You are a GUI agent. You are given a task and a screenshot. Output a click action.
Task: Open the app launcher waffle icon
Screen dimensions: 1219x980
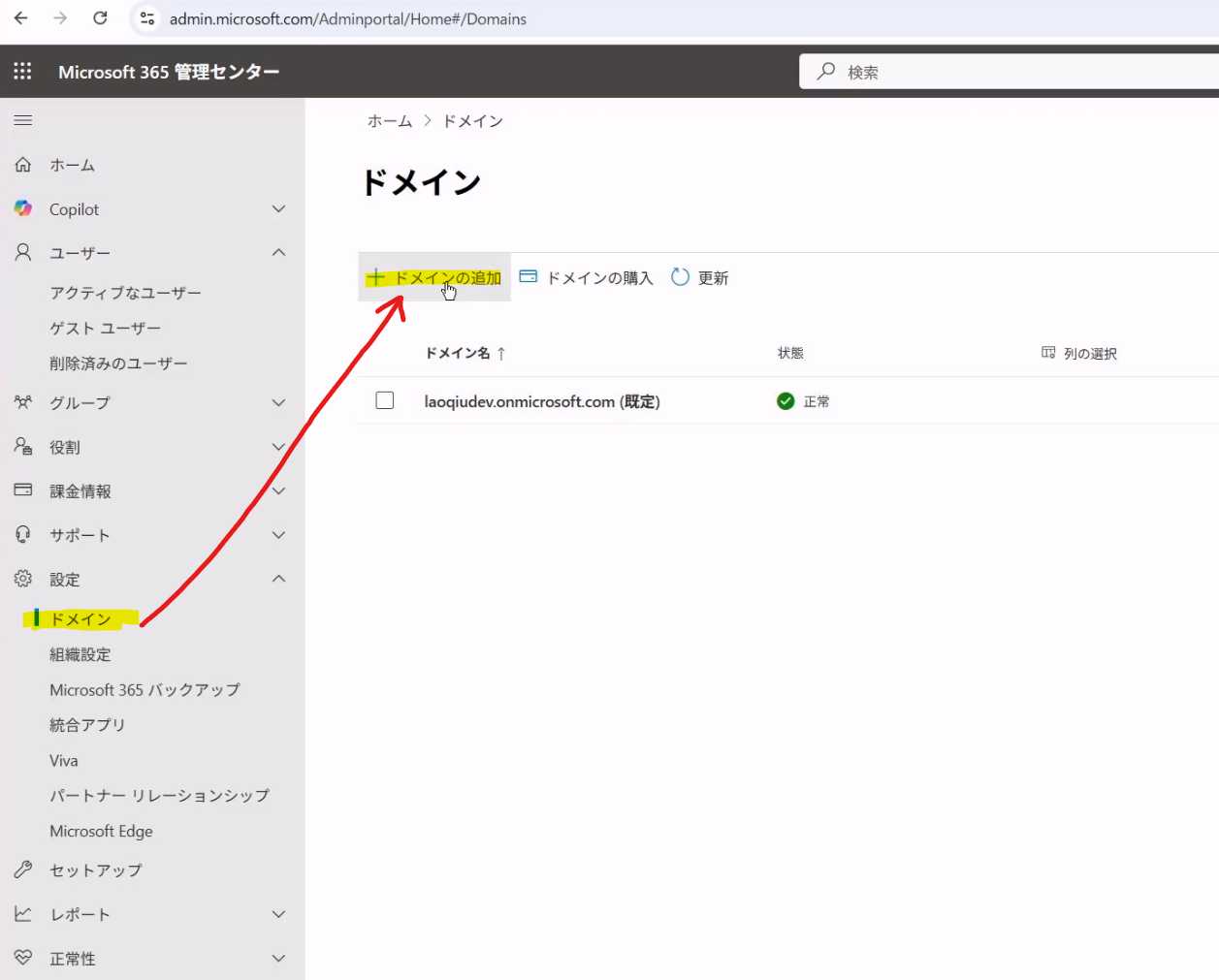[x=22, y=71]
